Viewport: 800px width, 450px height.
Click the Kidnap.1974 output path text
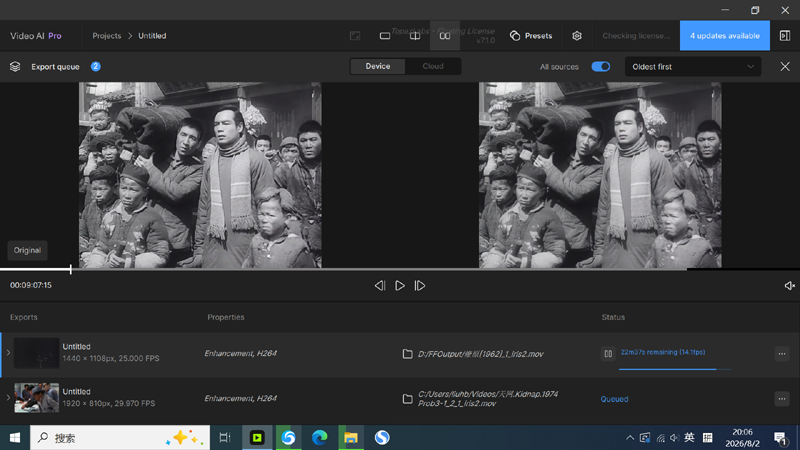tap(488, 398)
